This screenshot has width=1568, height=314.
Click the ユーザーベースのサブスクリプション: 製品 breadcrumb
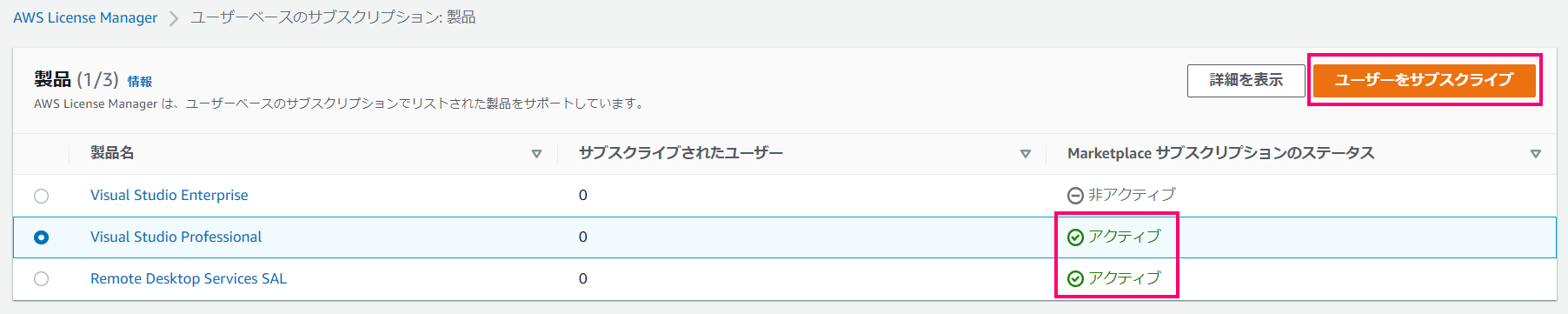pos(333,17)
